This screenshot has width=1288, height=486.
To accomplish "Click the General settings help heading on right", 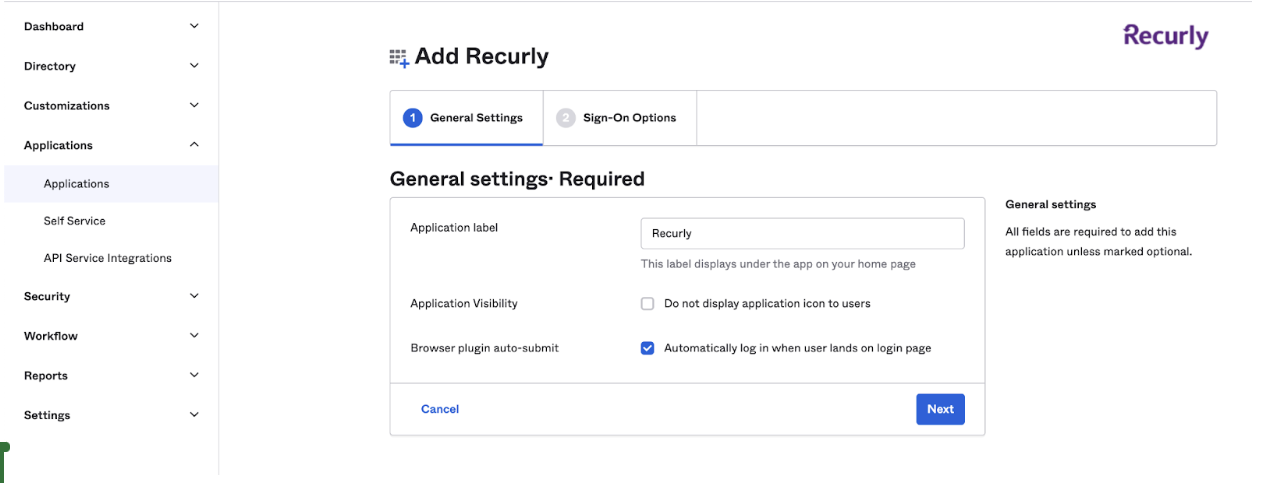I will click(x=1050, y=204).
